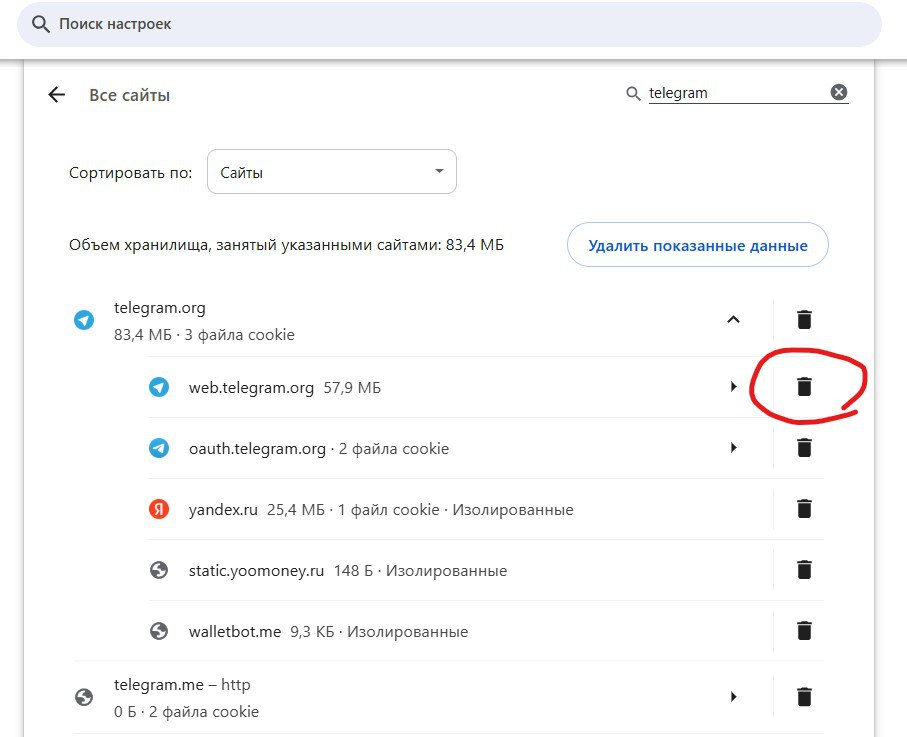Click the Все сайты page title
The width and height of the screenshot is (907, 737).
pos(130,95)
